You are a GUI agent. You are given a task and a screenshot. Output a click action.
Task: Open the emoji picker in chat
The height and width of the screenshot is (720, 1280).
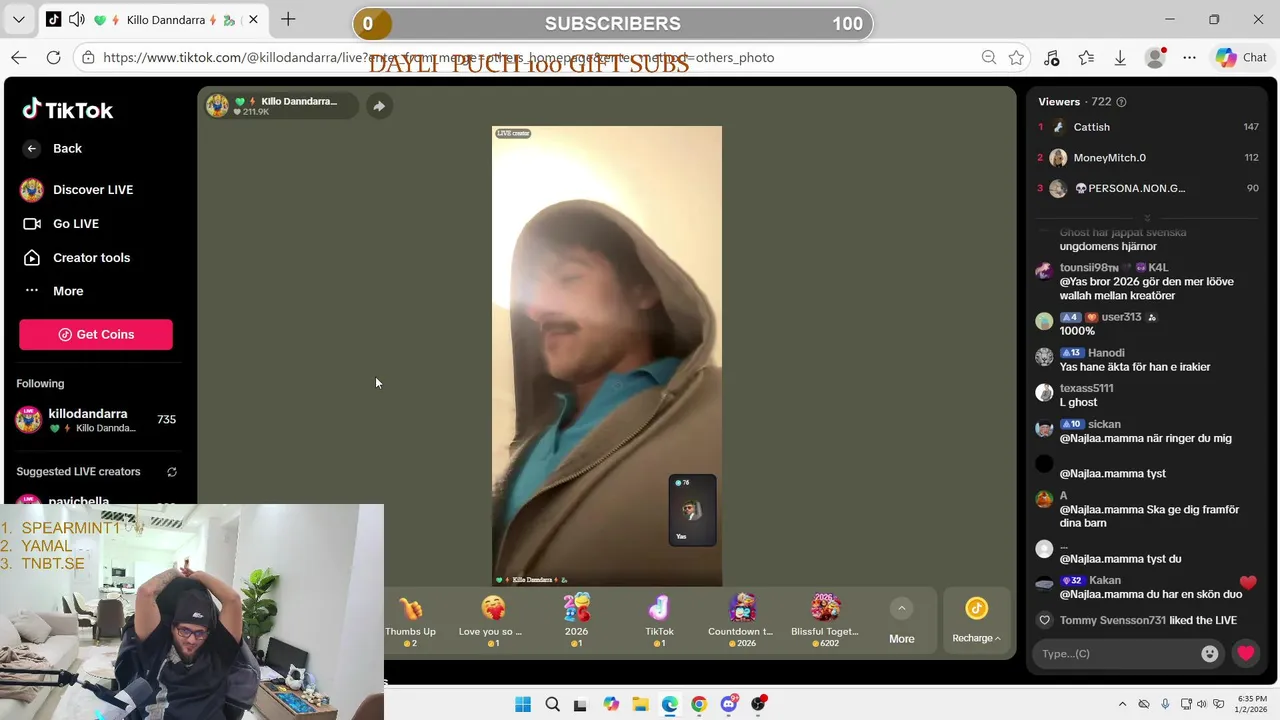click(x=1210, y=654)
